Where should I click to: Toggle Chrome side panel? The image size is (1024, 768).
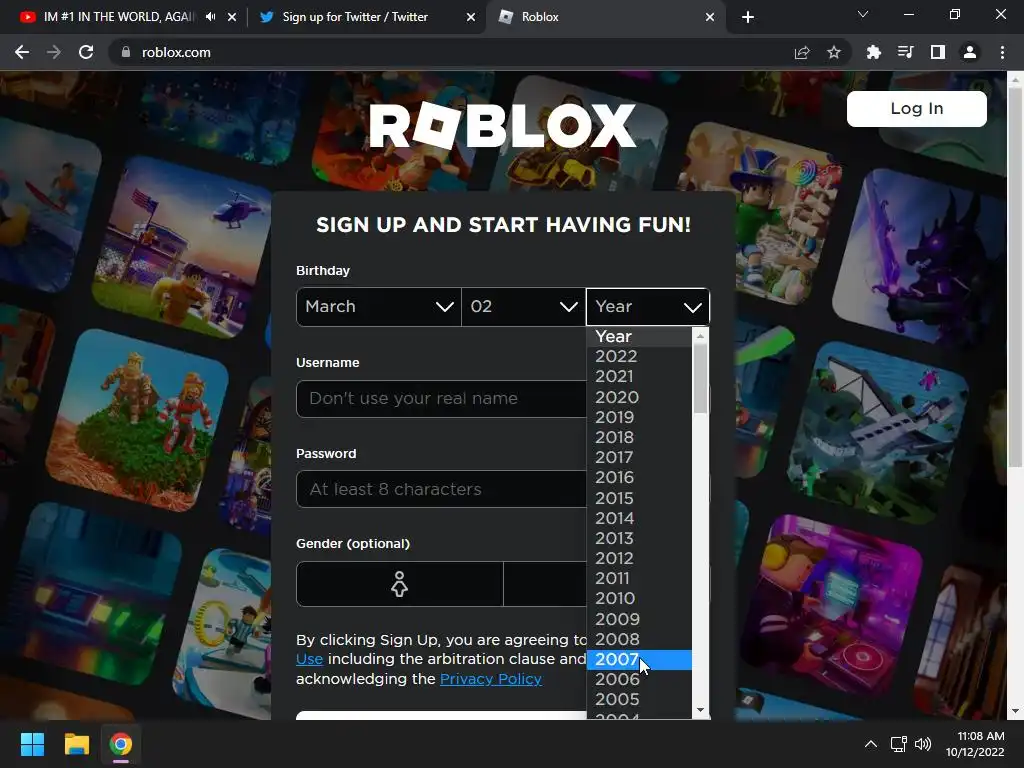(938, 52)
